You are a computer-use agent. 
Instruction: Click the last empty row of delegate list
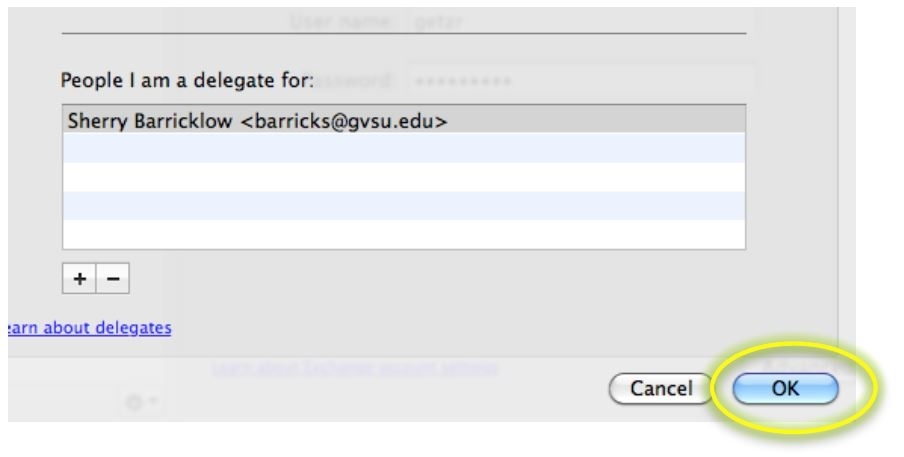pos(403,234)
